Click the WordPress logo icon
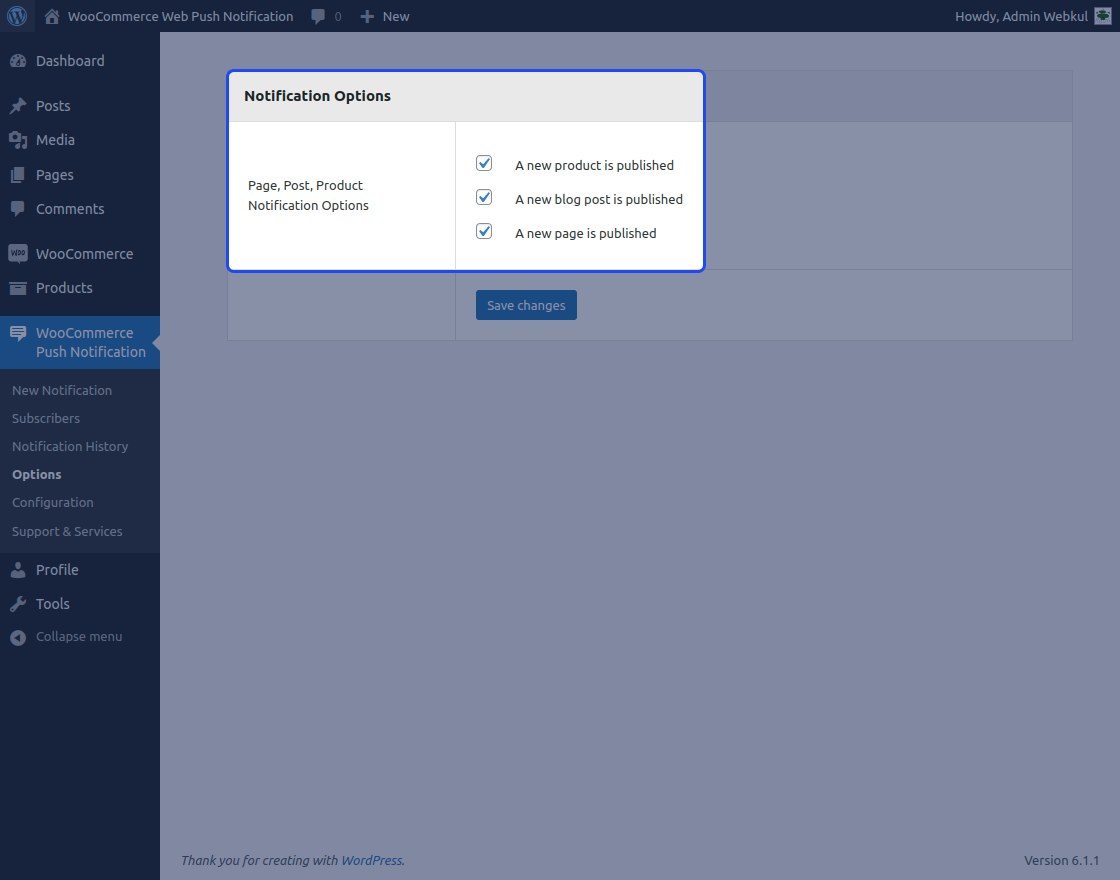Viewport: 1120px width, 880px height. point(16,16)
